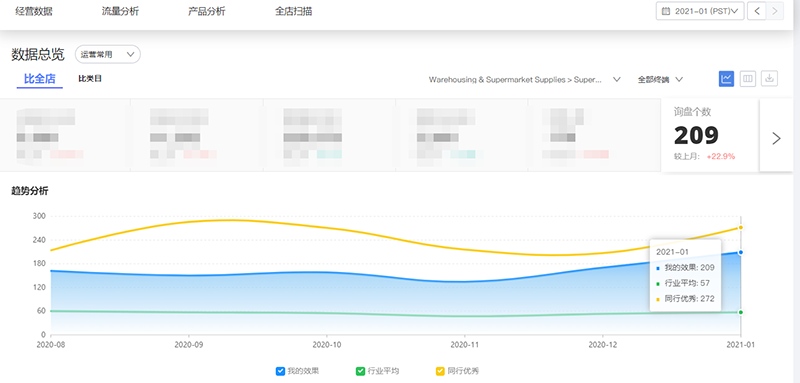The image size is (800, 383).
Task: Open the 产品分析 tab
Action: coord(207,11)
